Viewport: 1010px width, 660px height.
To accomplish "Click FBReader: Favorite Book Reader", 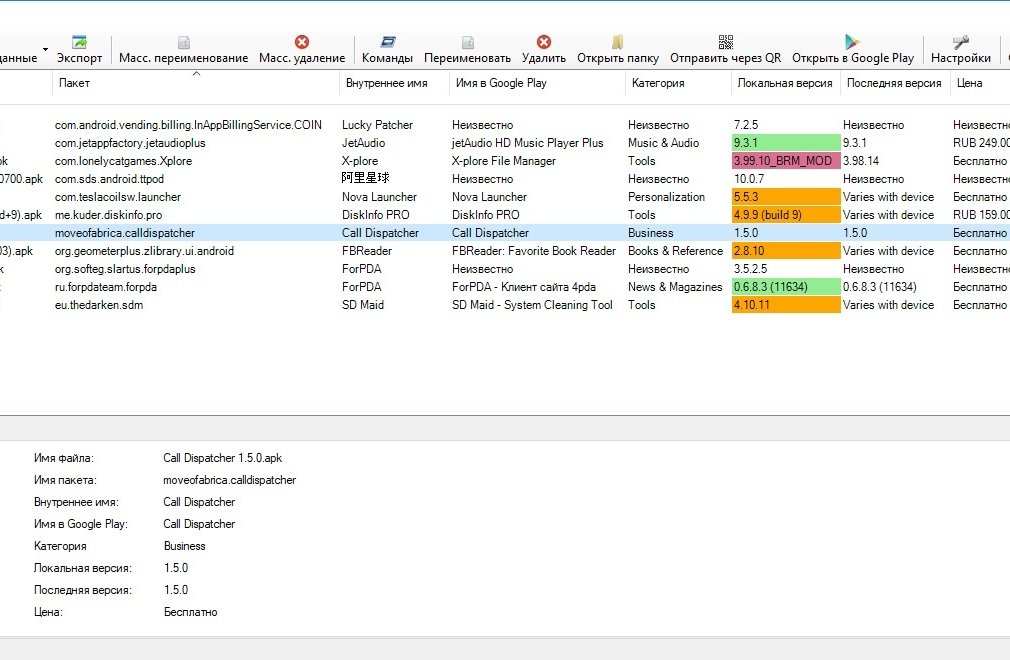I will (x=534, y=251).
